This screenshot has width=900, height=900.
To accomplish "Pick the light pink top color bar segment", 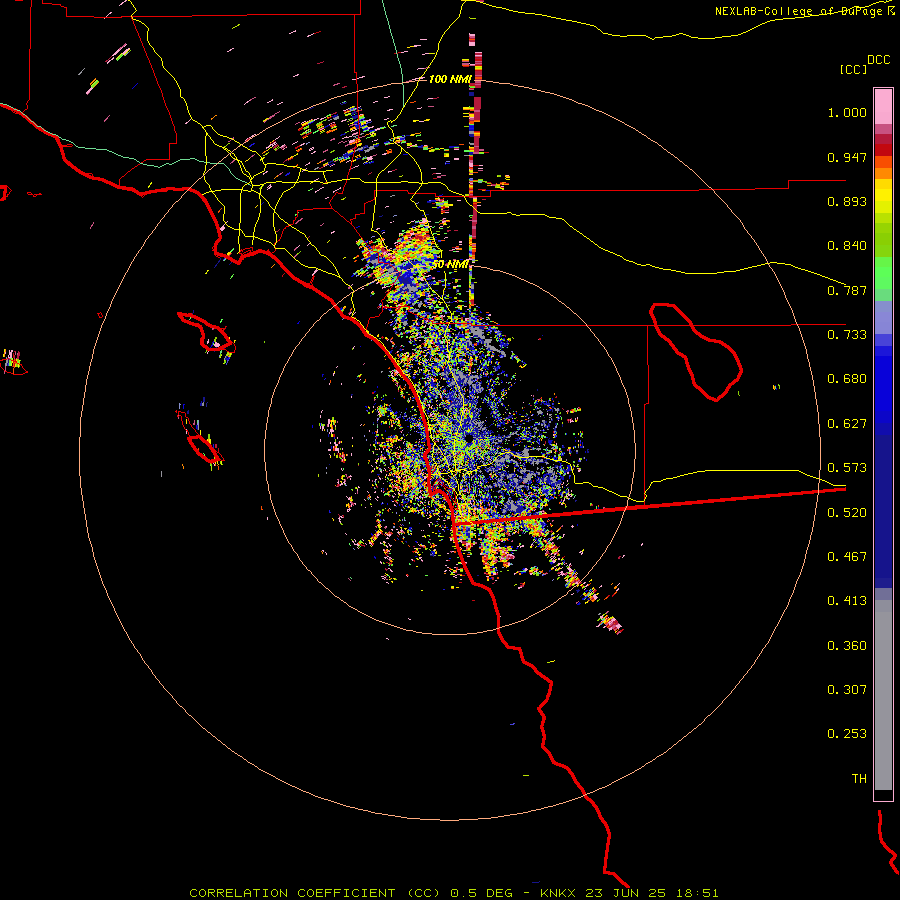I will 883,107.
